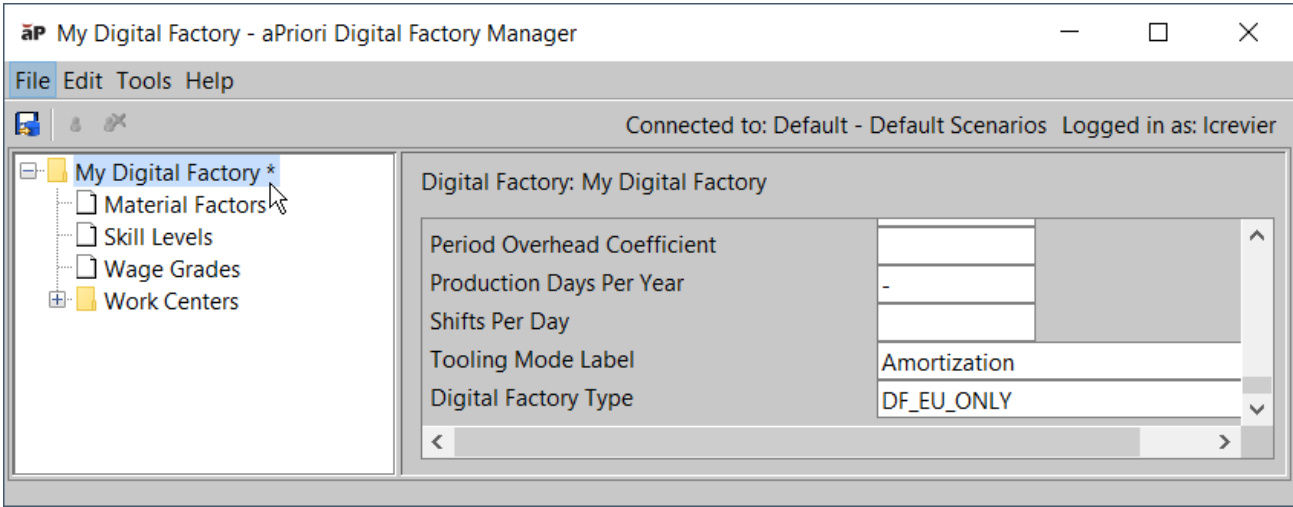Viewport: 1293px width, 507px height.
Task: Select the Material Factors page icon
Action: (x=88, y=205)
